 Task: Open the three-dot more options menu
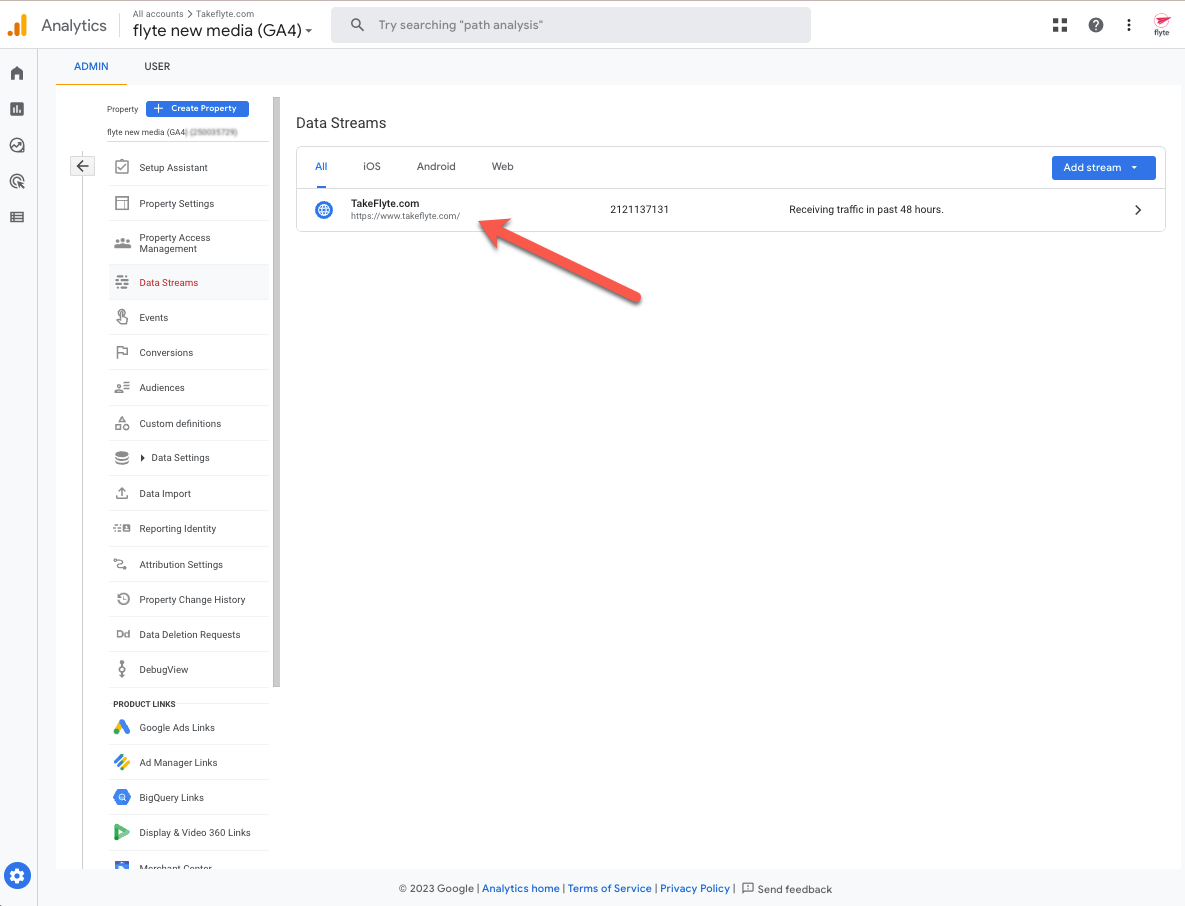tap(1128, 25)
